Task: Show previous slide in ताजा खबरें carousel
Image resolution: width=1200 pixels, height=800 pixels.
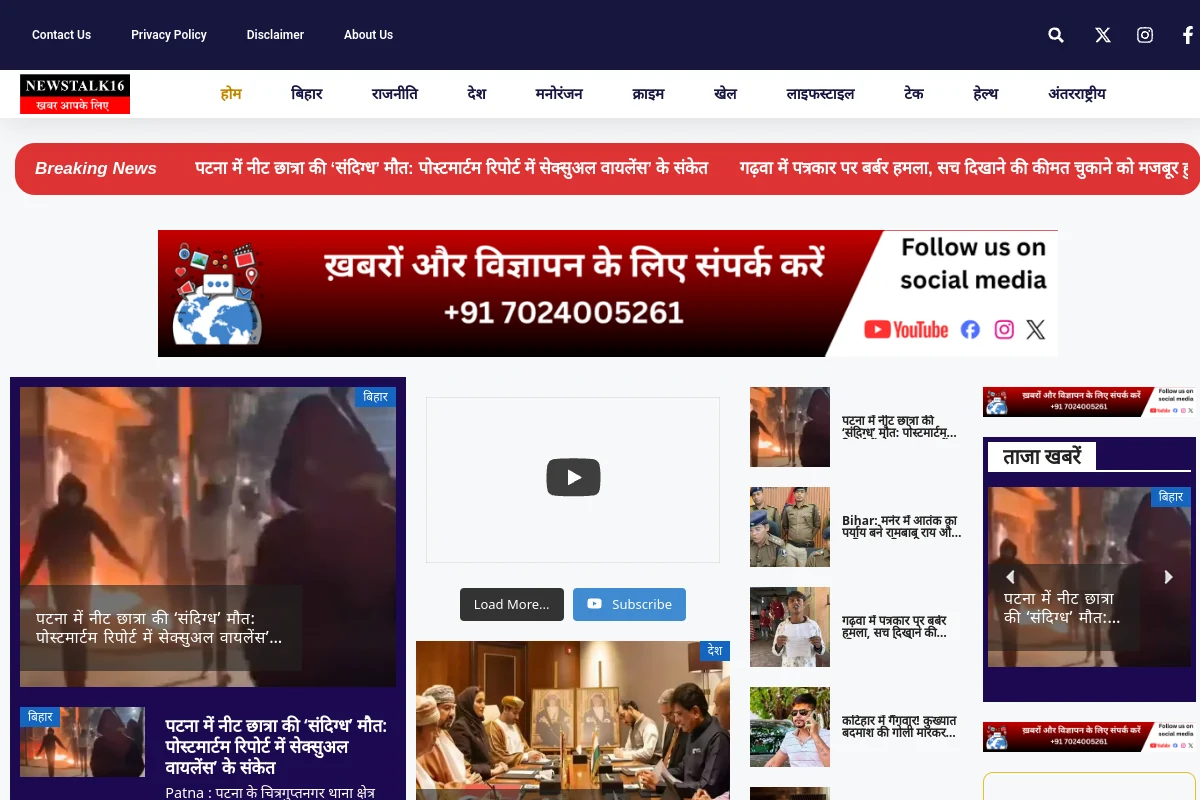Action: (x=1010, y=577)
